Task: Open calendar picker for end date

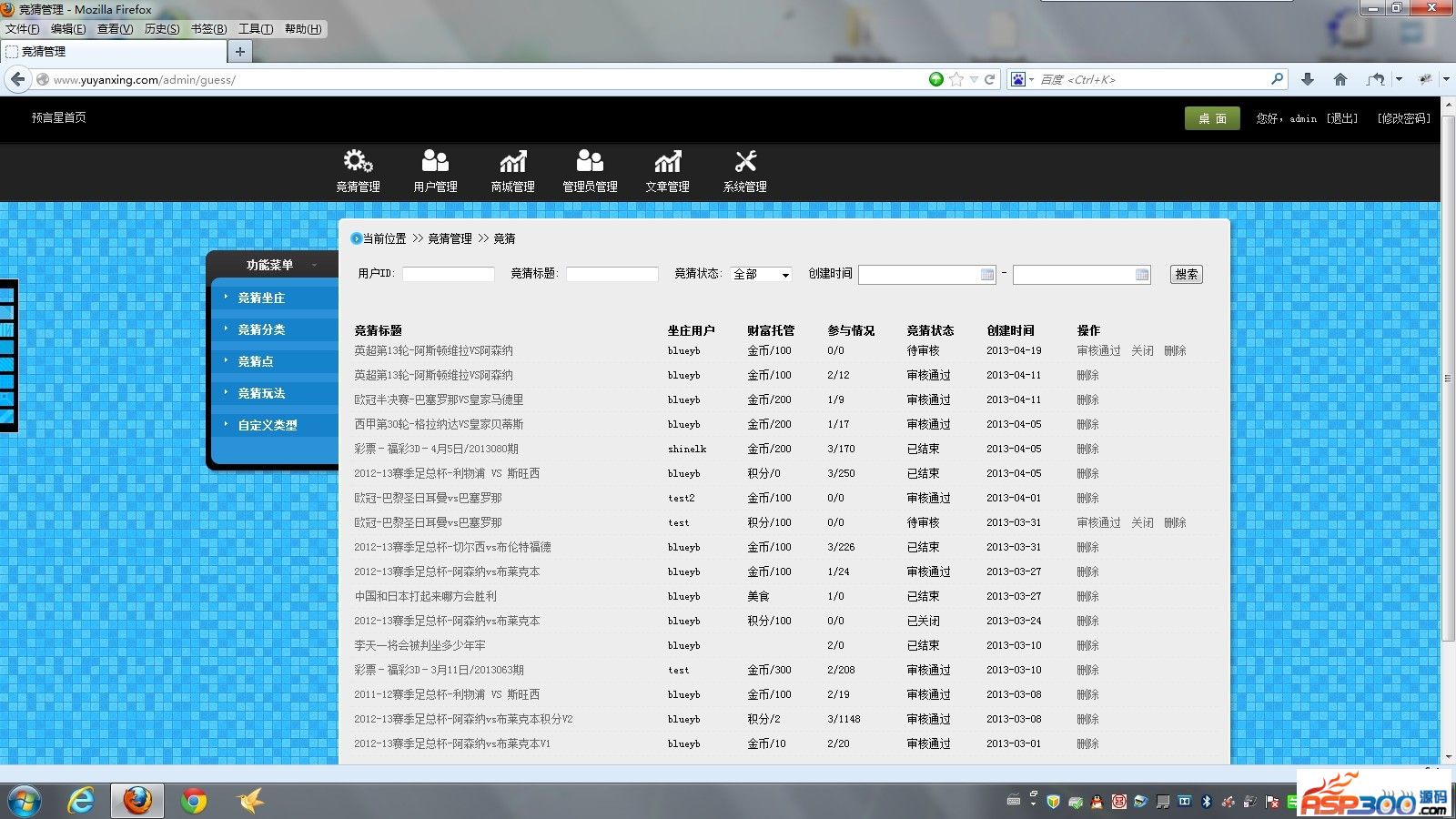Action: [1142, 275]
